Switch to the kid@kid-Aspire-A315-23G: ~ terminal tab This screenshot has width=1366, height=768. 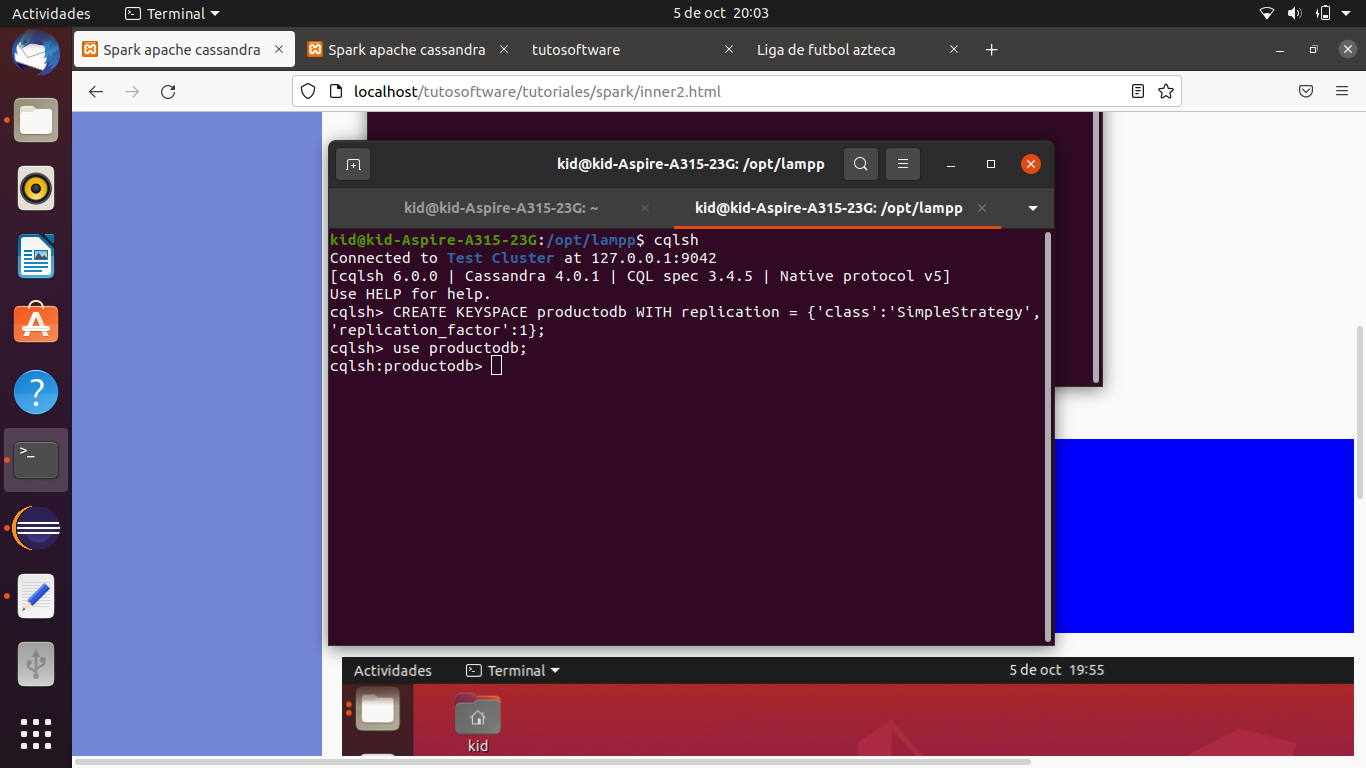coord(501,208)
